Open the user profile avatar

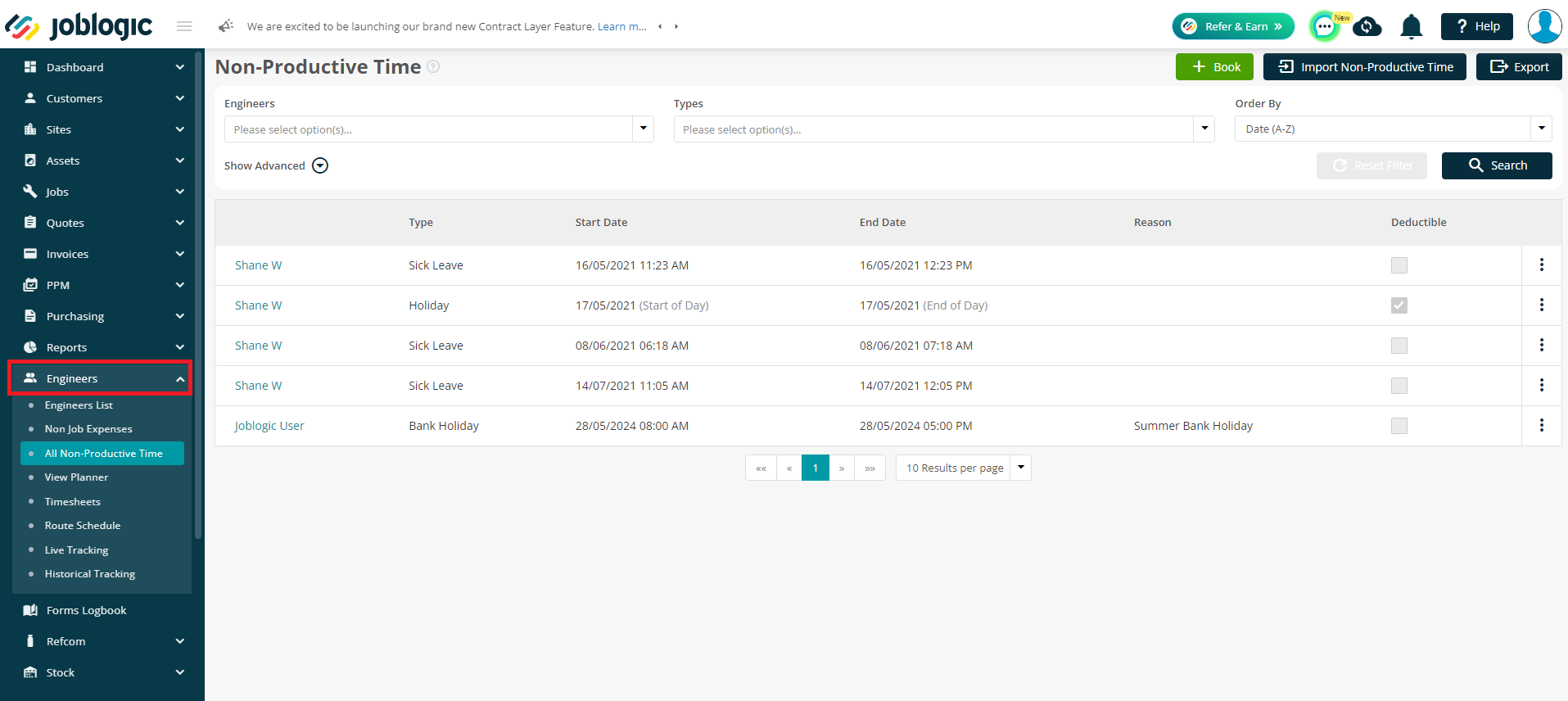(x=1544, y=26)
